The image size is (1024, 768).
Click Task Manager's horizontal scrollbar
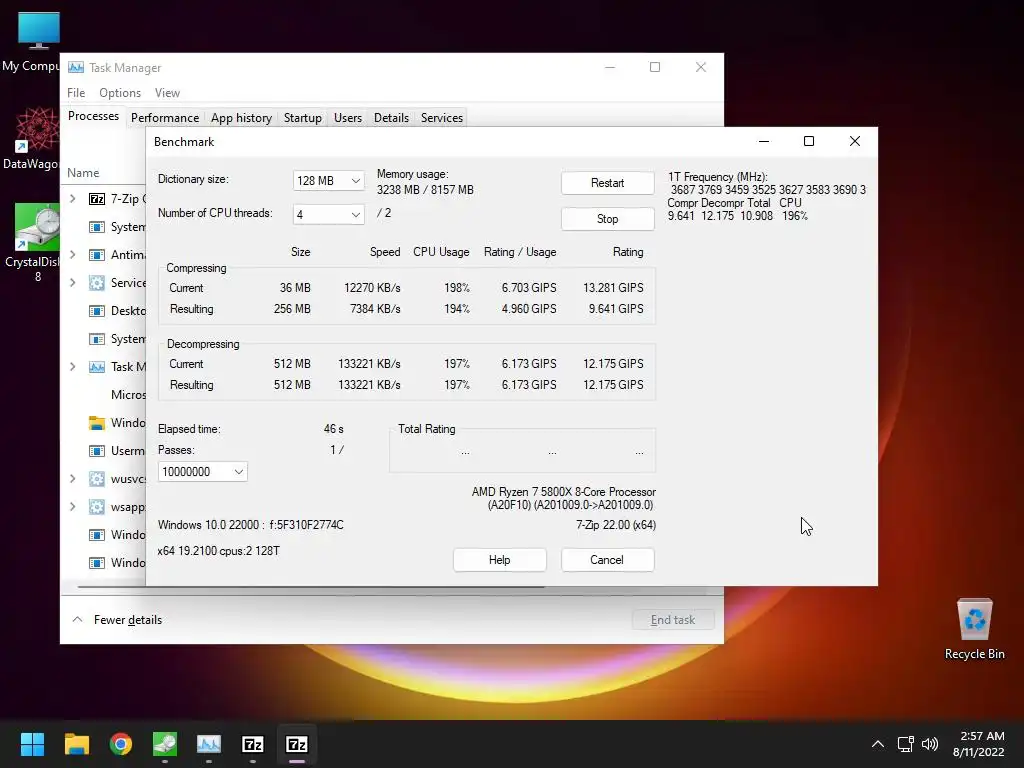311,587
